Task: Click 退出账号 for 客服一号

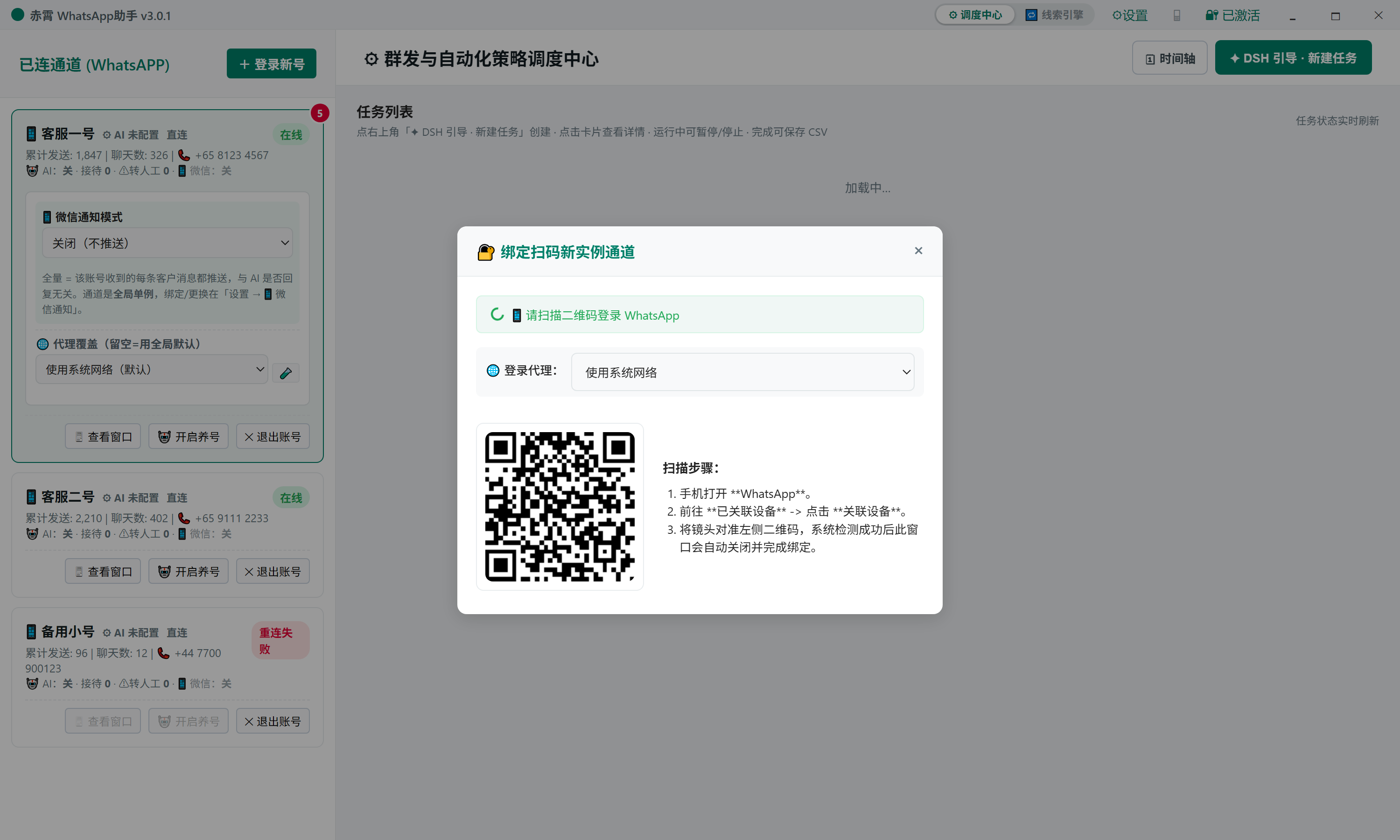Action: click(x=272, y=436)
